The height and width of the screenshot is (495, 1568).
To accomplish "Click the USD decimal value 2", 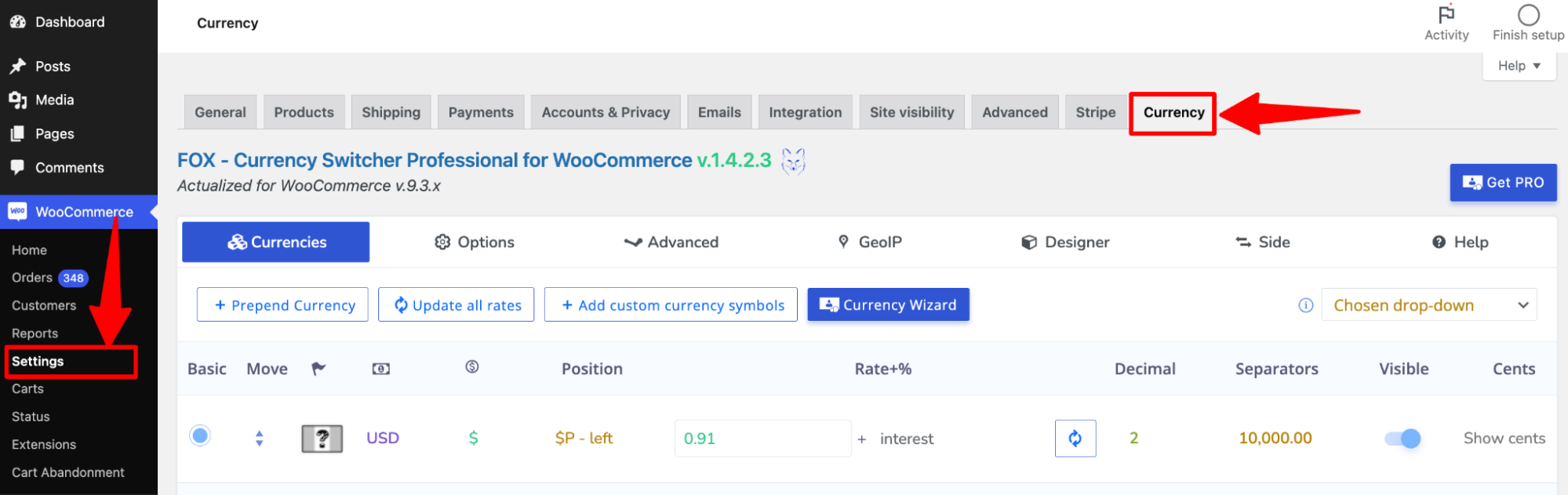I will coord(1133,438).
